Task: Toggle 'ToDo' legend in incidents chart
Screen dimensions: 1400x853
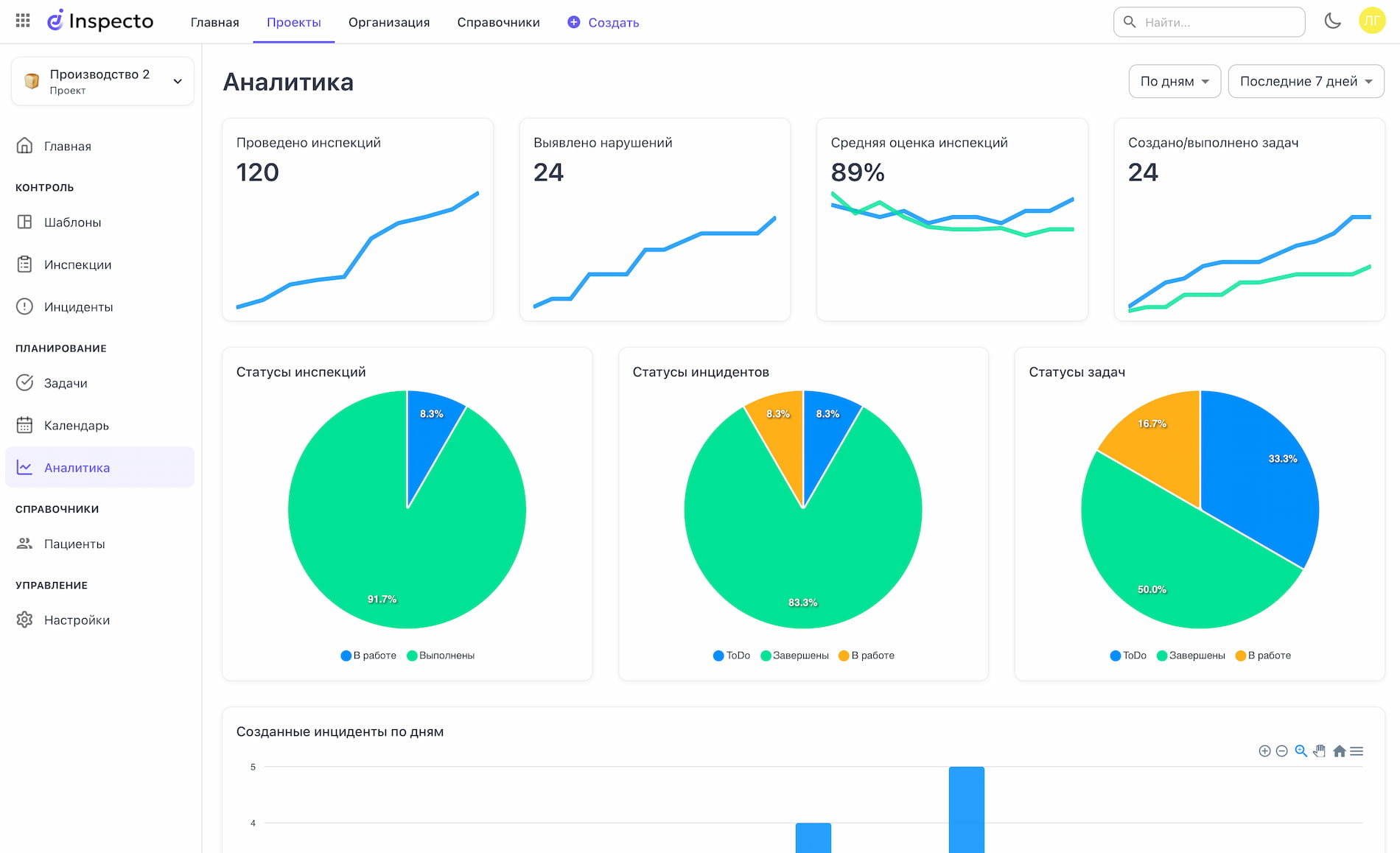Action: coord(732,656)
